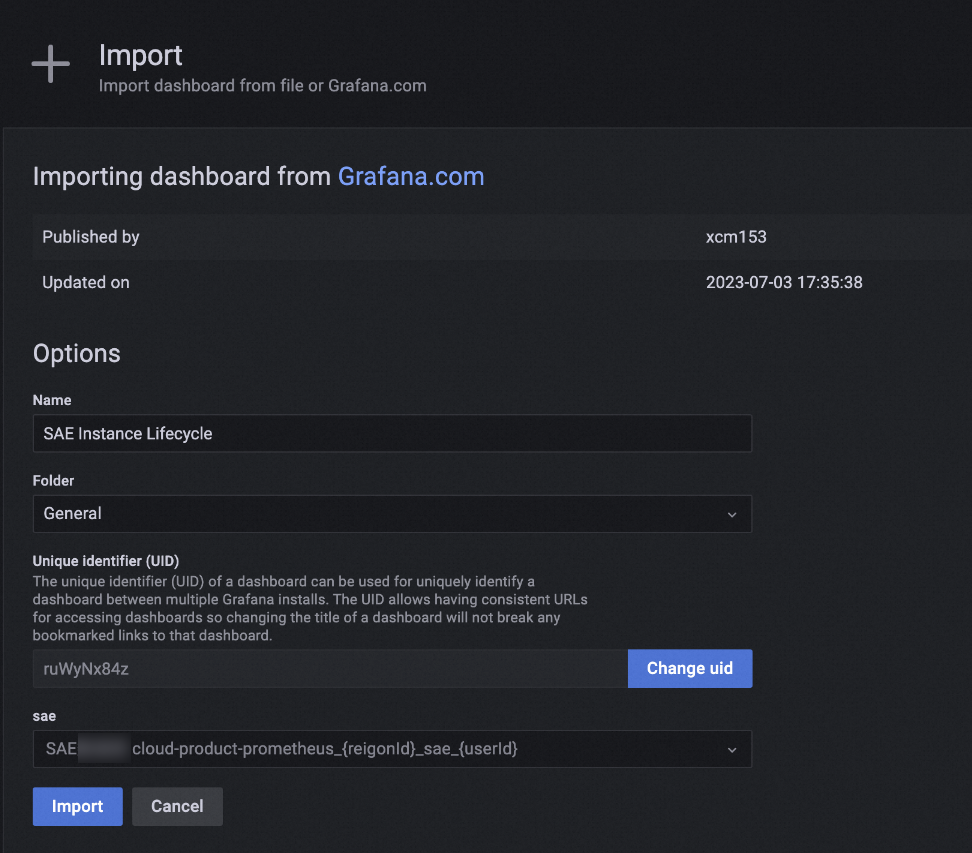Click the Published by label
This screenshot has width=972, height=853.
point(91,237)
